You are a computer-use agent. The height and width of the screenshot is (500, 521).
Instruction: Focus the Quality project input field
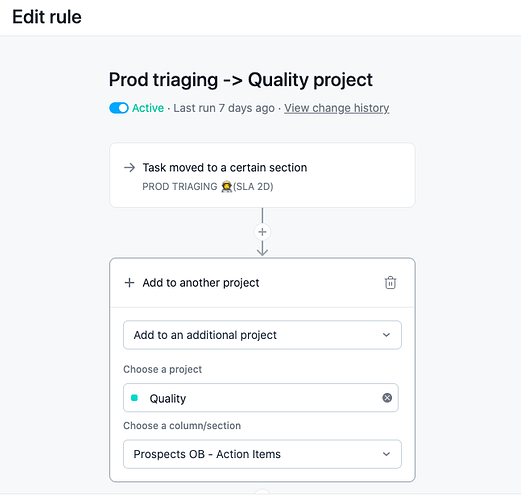point(261,398)
